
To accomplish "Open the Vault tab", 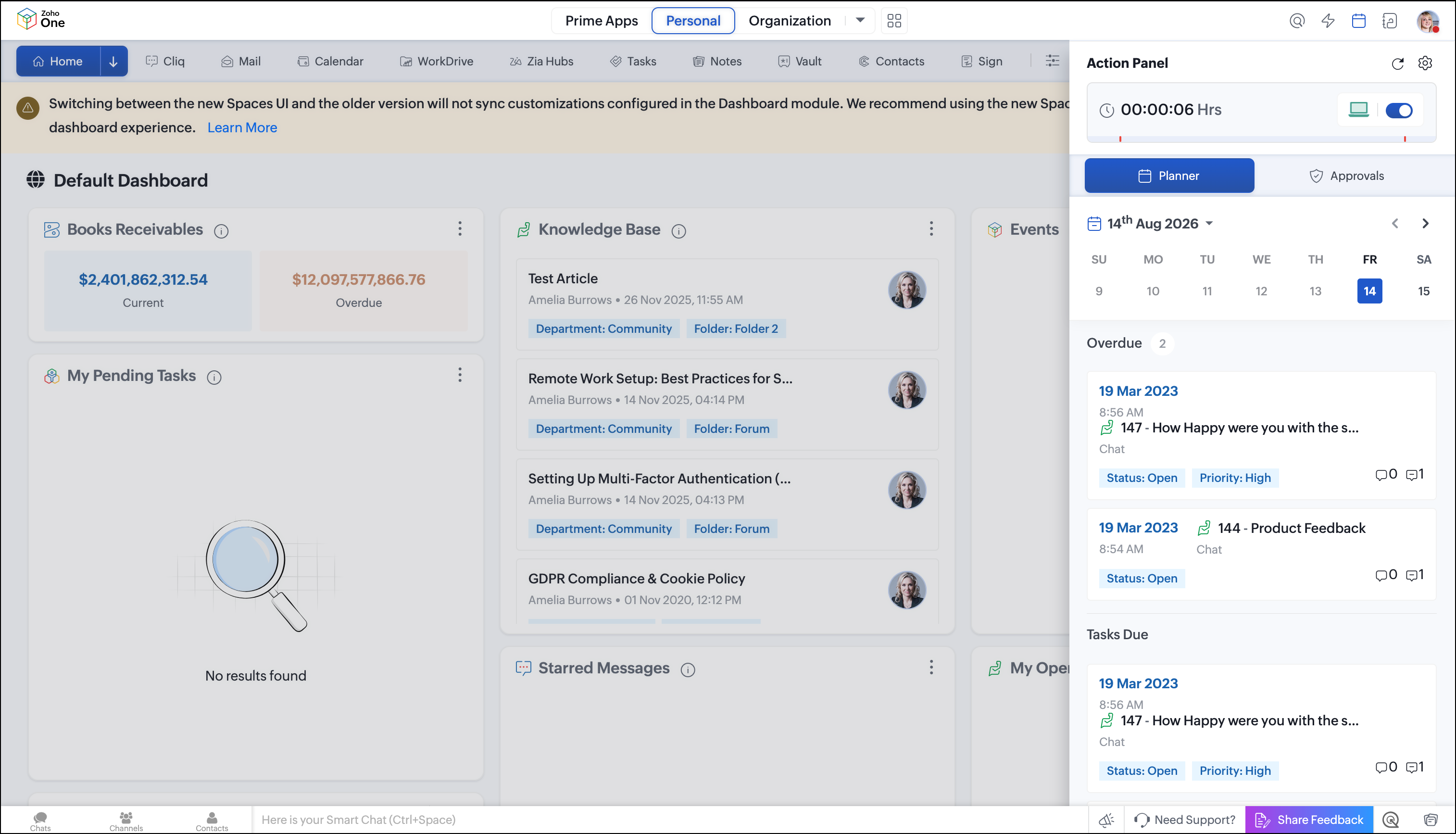I will pos(800,61).
